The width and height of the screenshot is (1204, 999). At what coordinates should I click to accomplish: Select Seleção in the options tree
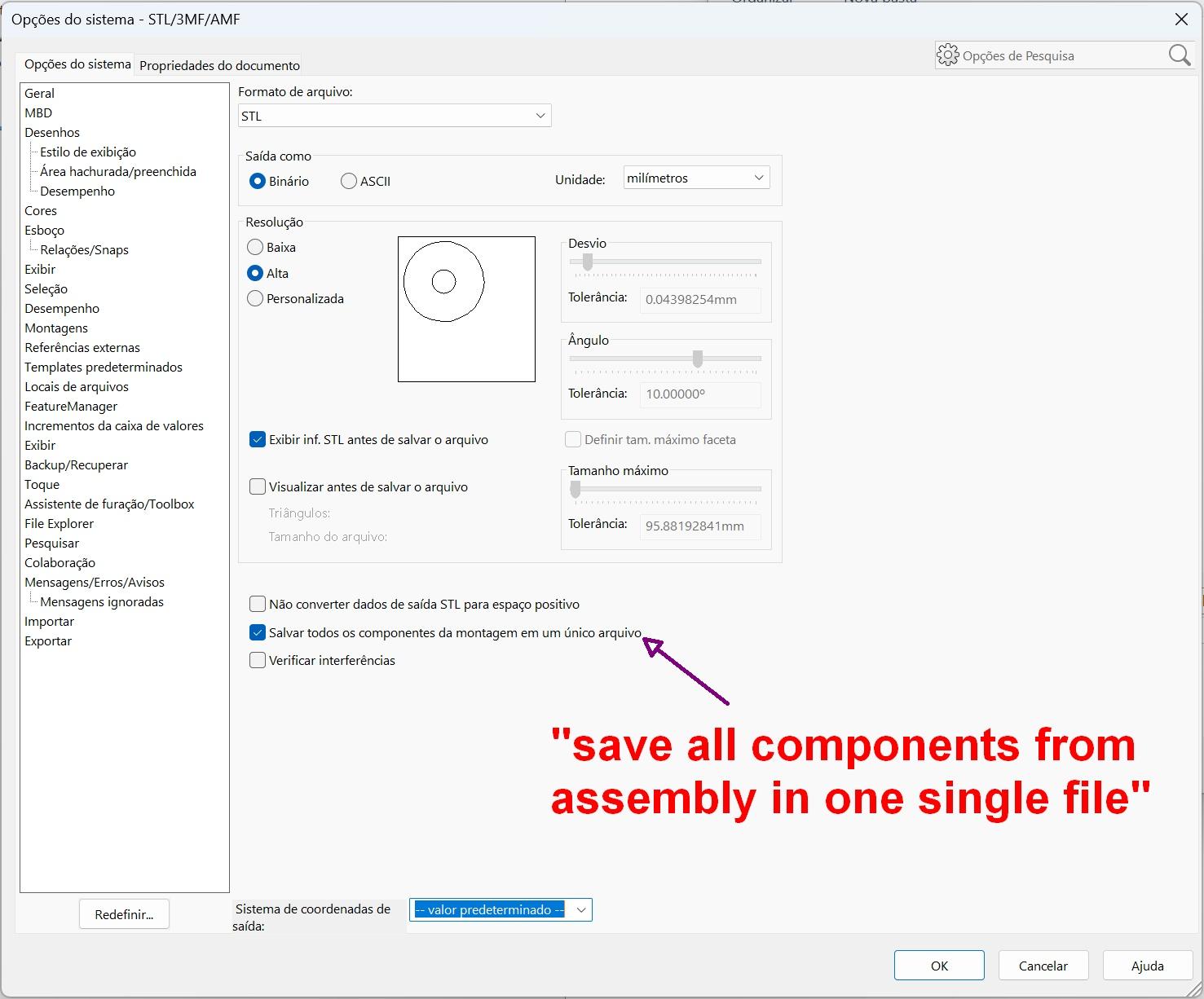[46, 288]
